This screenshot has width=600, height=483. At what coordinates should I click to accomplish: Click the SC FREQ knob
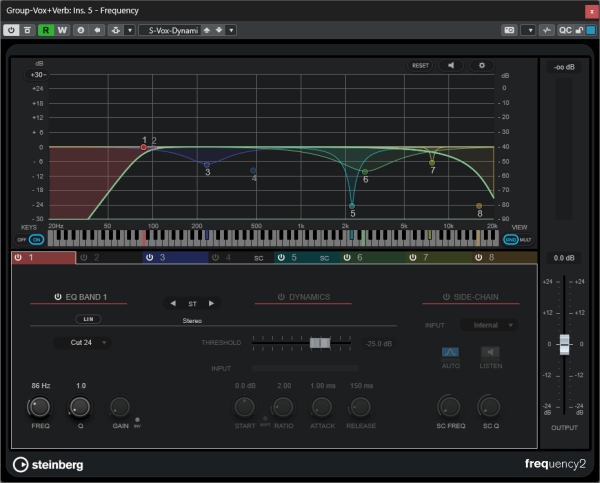coord(450,406)
